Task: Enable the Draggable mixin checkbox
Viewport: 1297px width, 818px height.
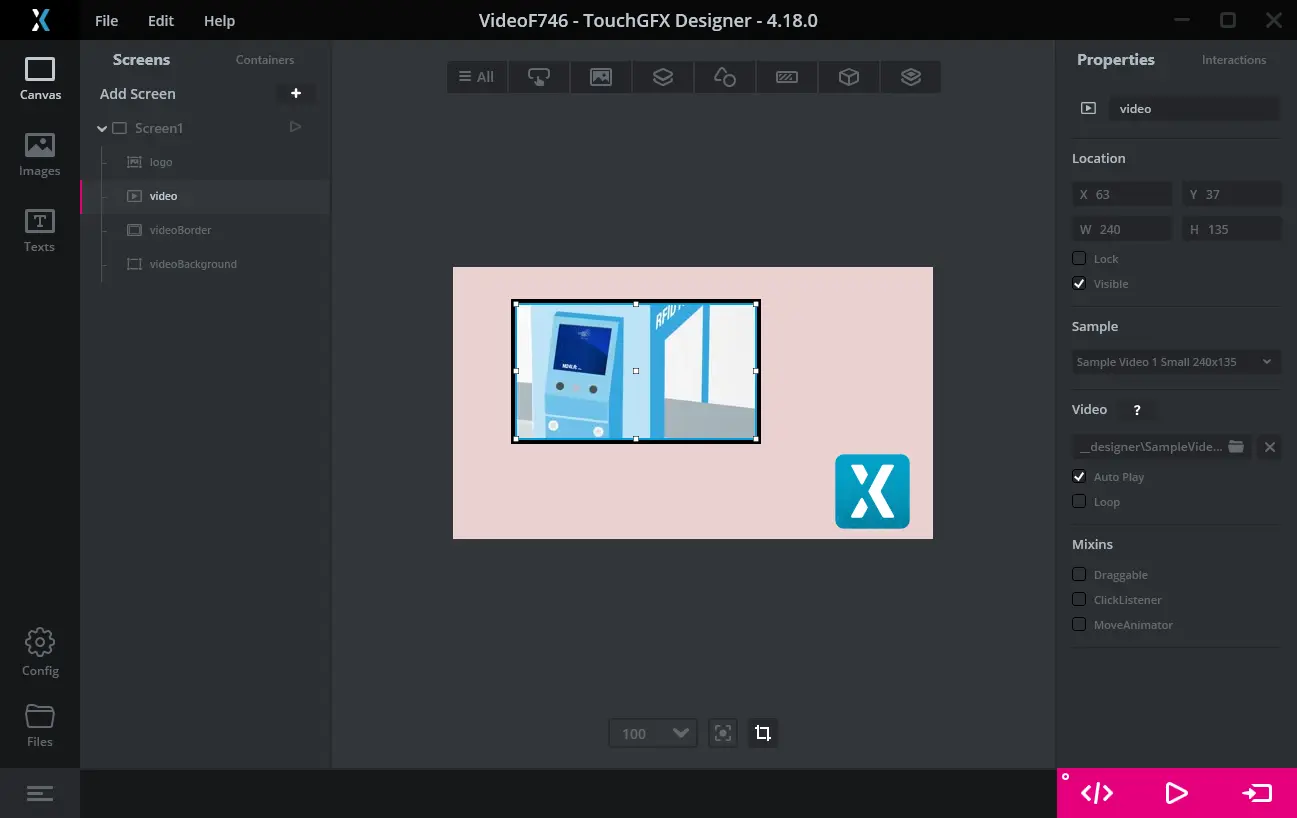Action: click(1079, 574)
